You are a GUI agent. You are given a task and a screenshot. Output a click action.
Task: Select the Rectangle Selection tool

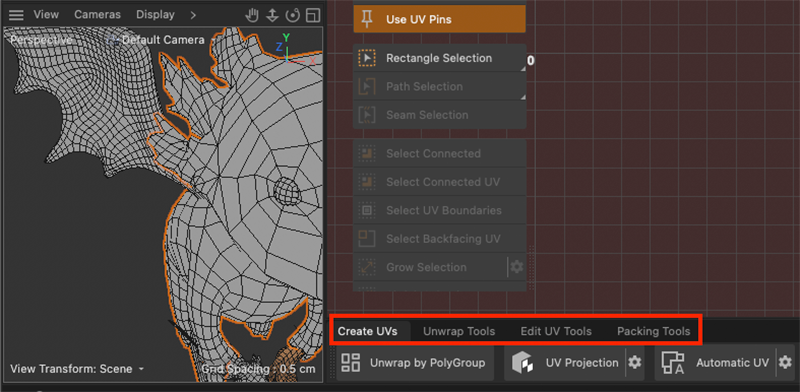click(x=439, y=58)
